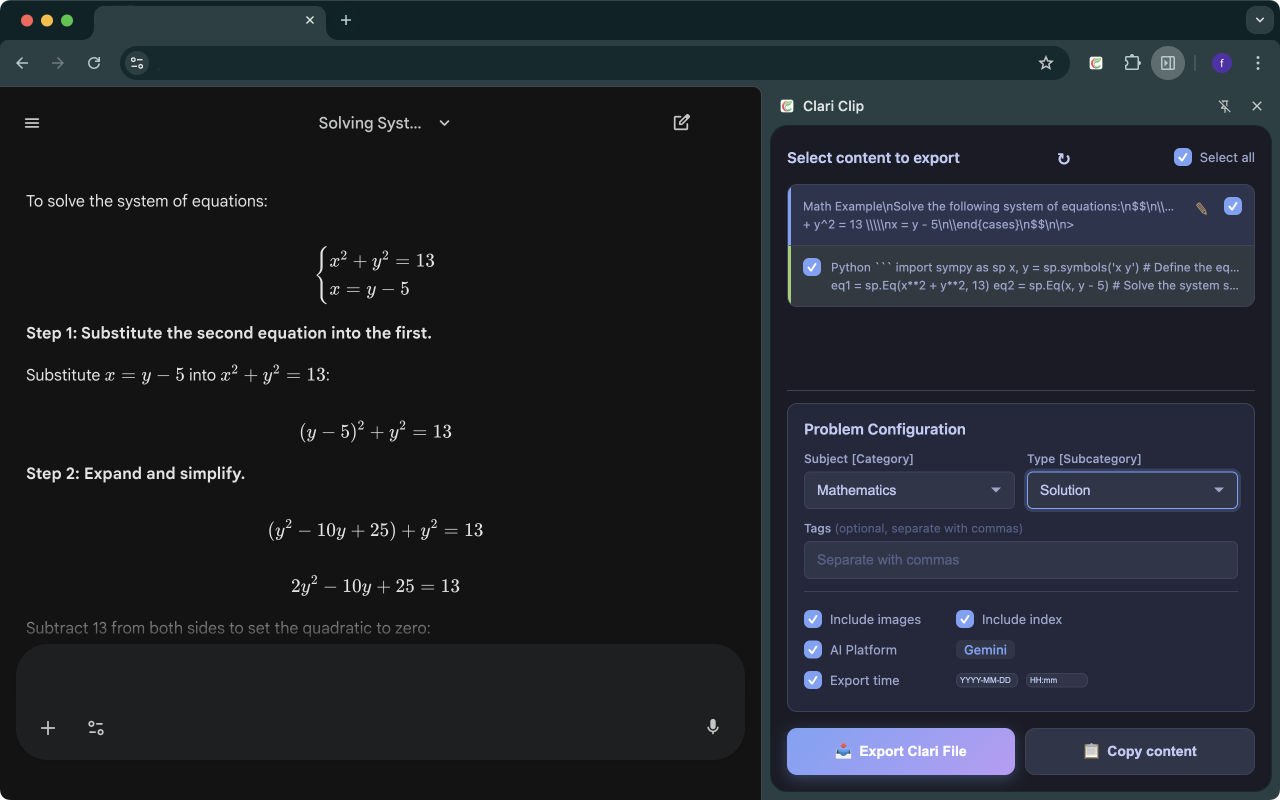
Task: Click the plus attach button in prompt box
Action: pos(48,728)
